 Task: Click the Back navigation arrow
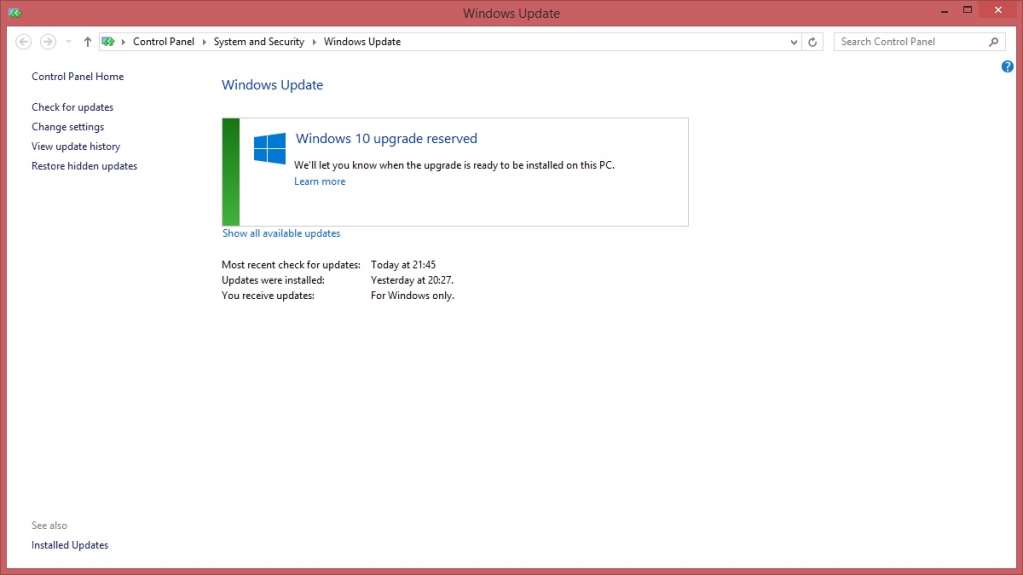click(x=24, y=42)
